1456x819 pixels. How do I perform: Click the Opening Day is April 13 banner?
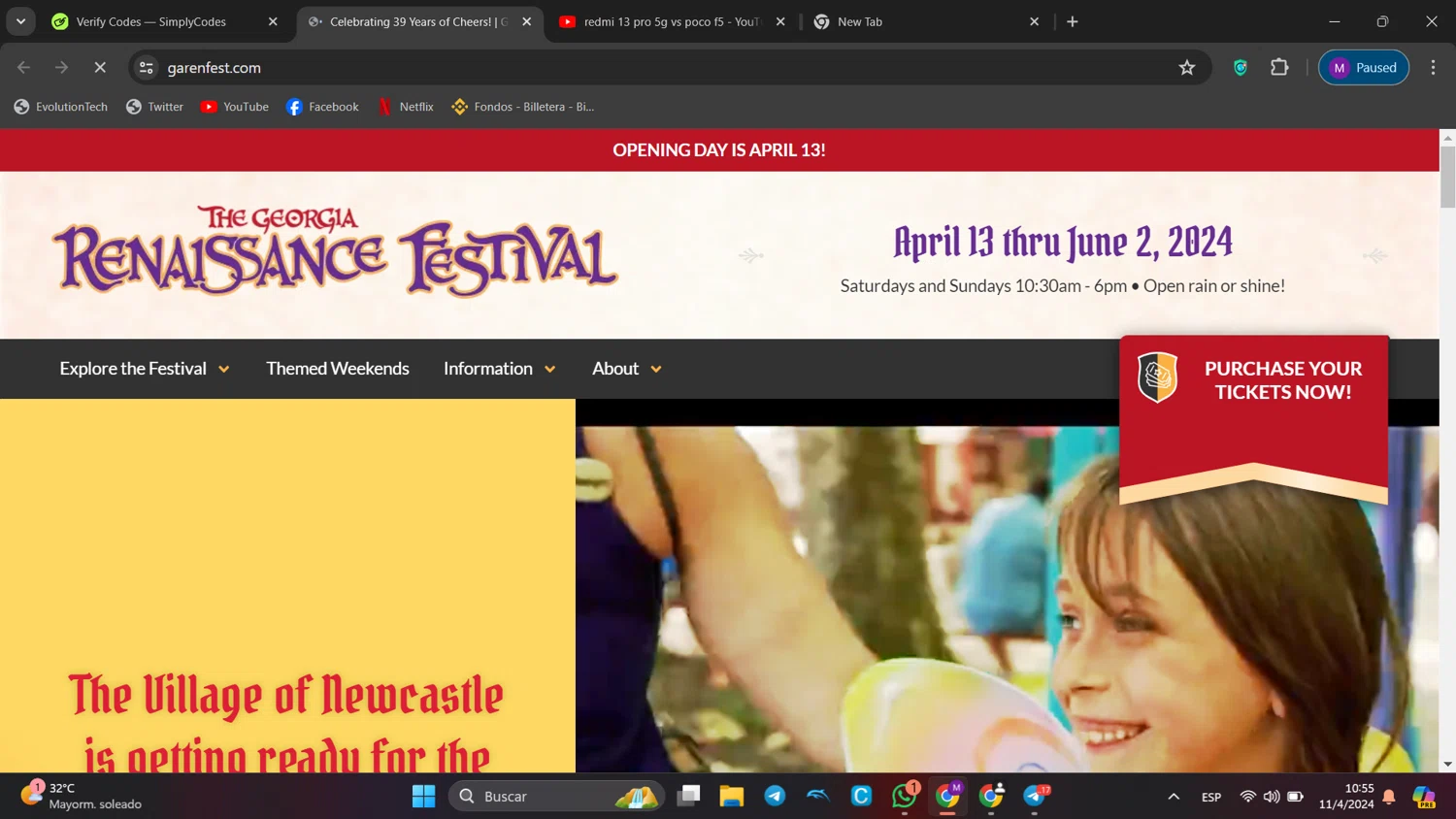click(x=719, y=150)
